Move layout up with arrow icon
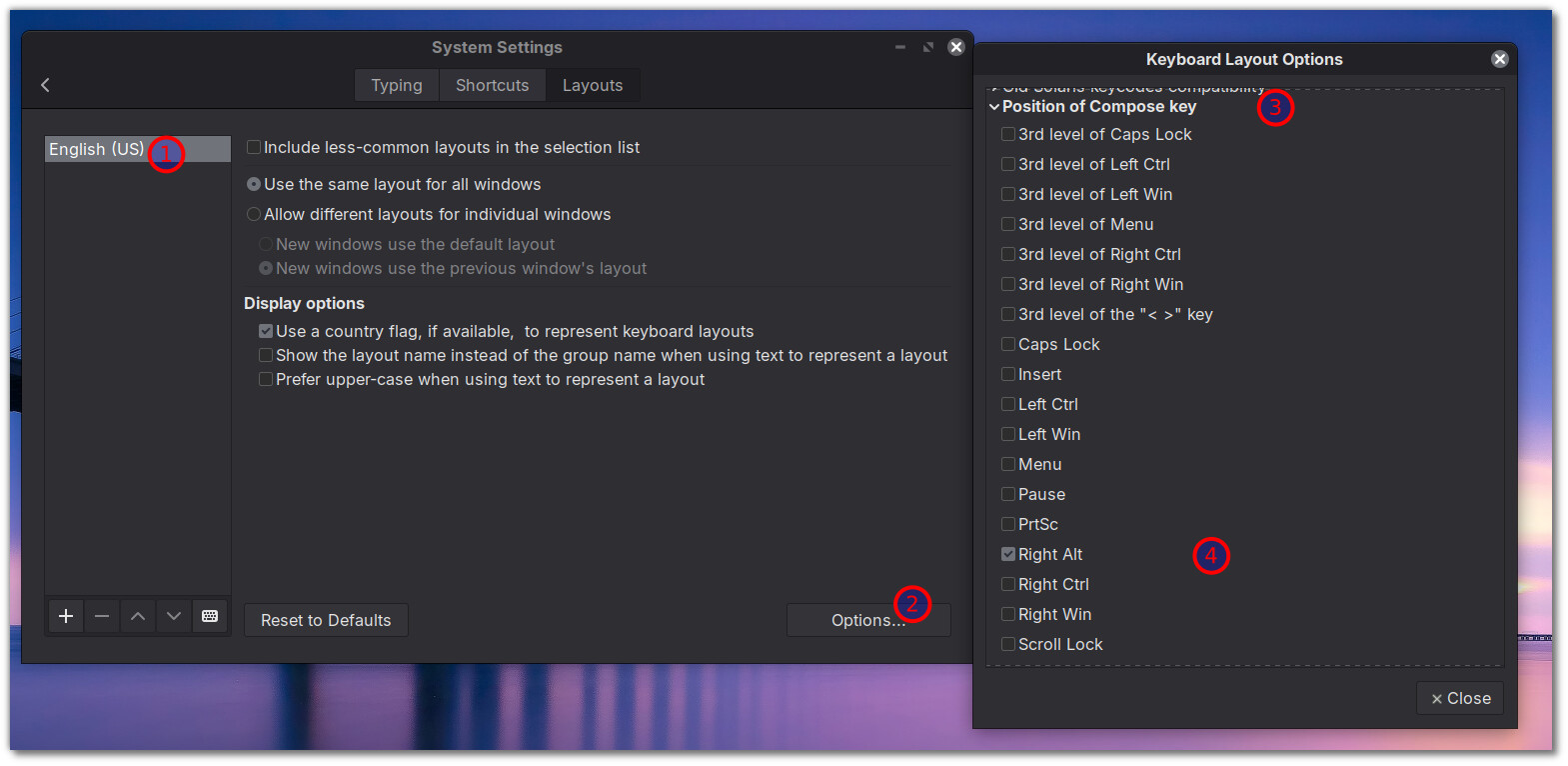 138,616
